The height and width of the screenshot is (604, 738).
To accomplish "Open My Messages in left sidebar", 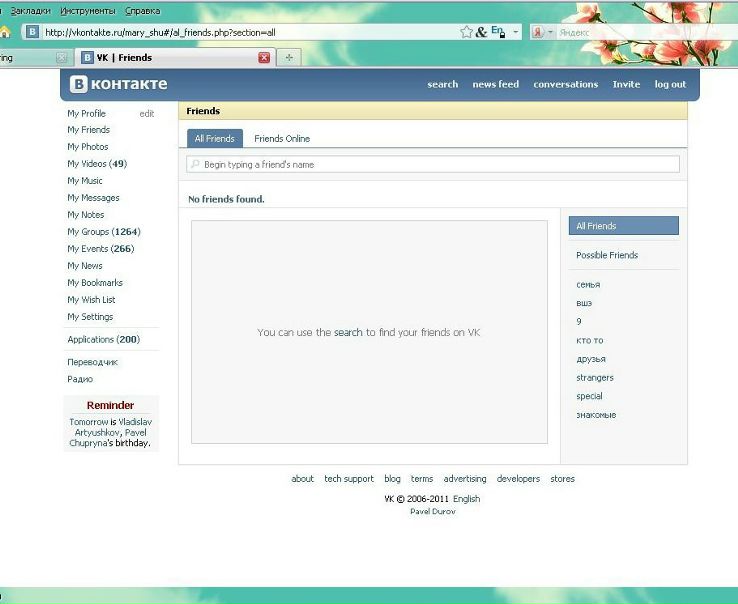I will [x=93, y=198].
